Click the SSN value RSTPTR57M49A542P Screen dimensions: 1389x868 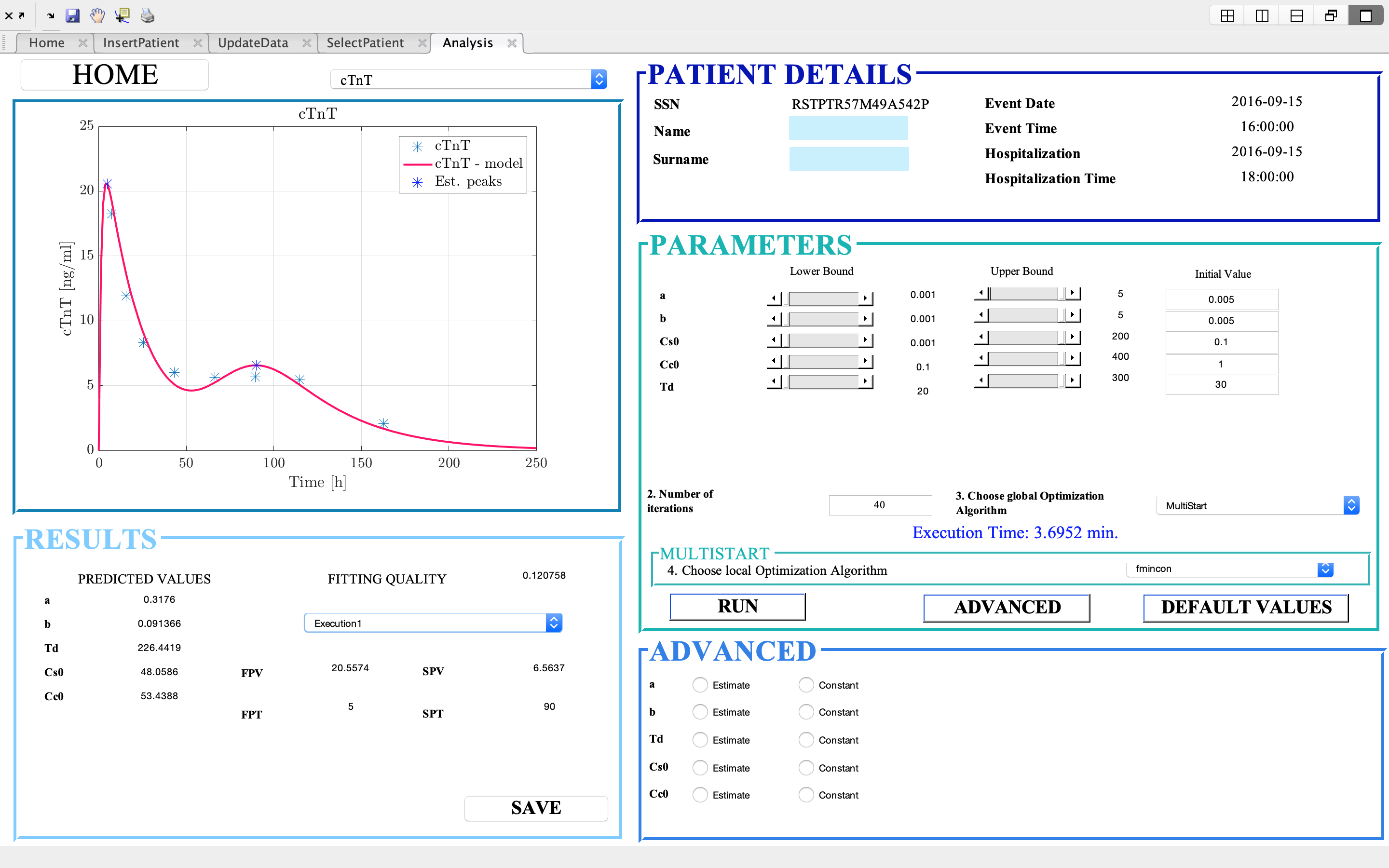(x=860, y=104)
